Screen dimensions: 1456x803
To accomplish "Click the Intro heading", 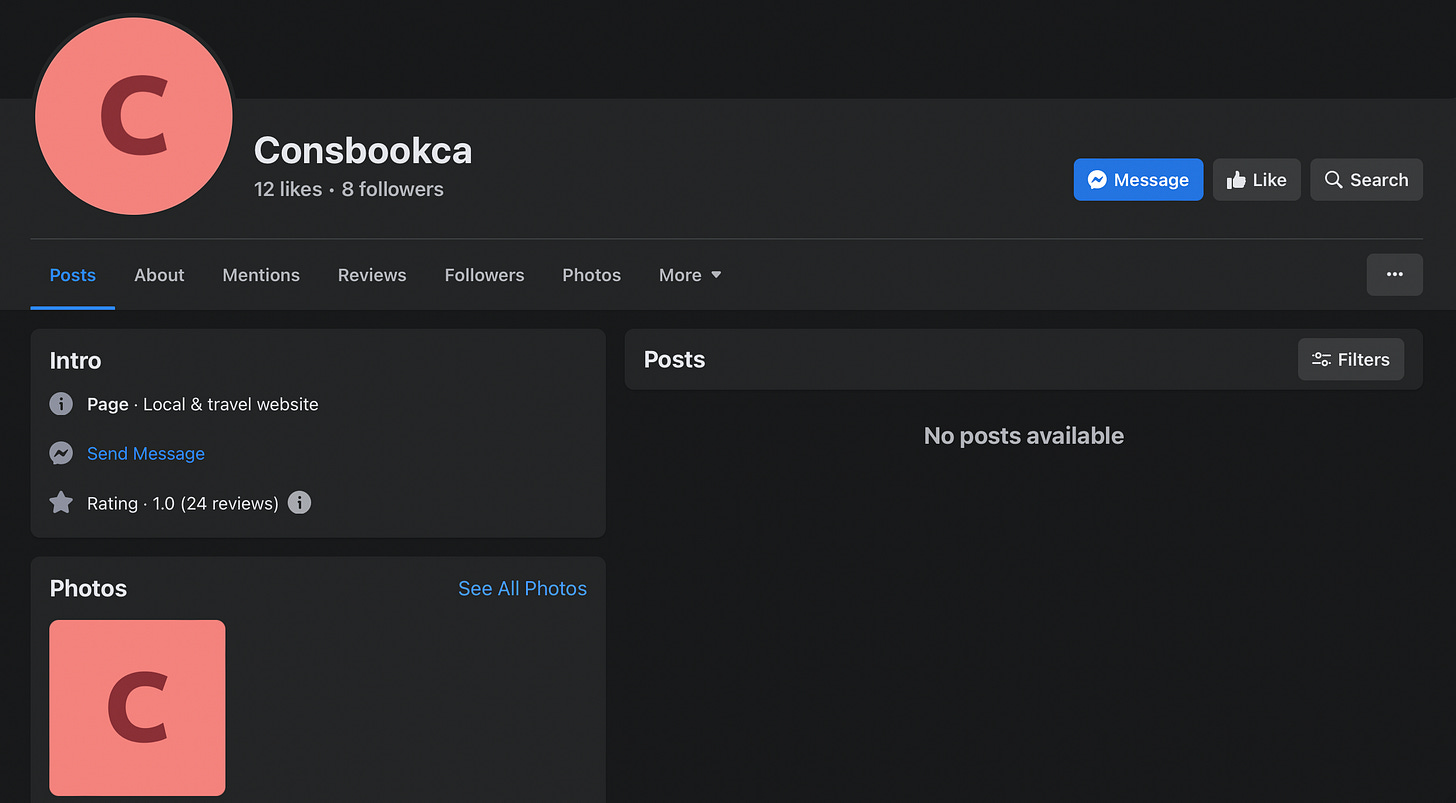I will [76, 361].
